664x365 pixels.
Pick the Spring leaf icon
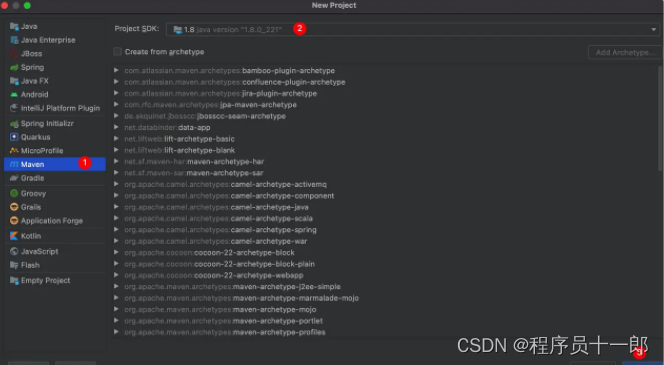tap(14, 67)
